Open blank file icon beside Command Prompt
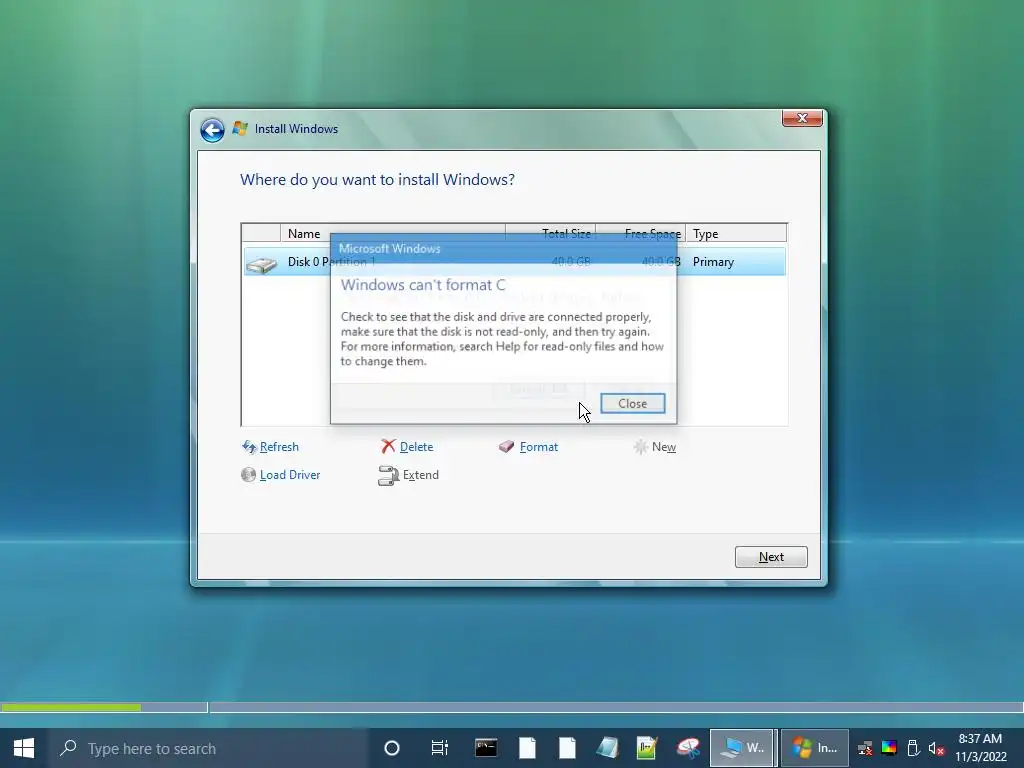1024x768 pixels. pos(526,748)
